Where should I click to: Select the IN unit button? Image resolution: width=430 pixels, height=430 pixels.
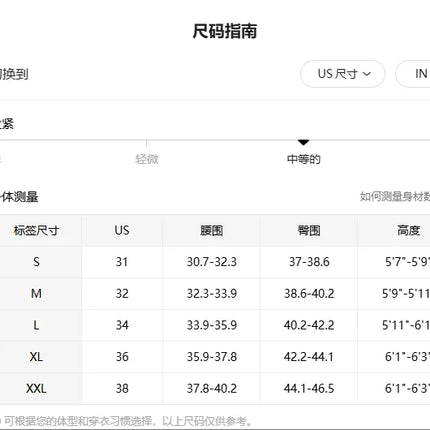pyautogui.click(x=413, y=74)
